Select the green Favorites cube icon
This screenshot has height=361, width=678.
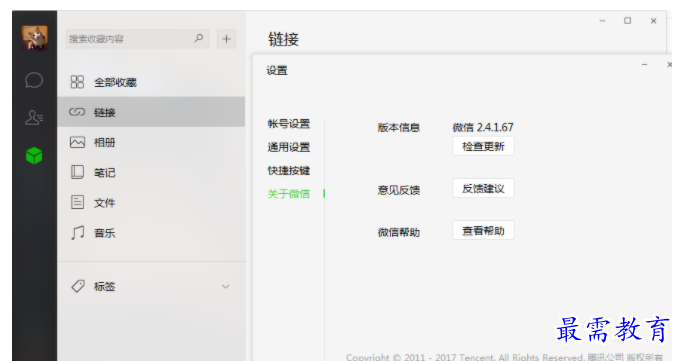coord(34,156)
